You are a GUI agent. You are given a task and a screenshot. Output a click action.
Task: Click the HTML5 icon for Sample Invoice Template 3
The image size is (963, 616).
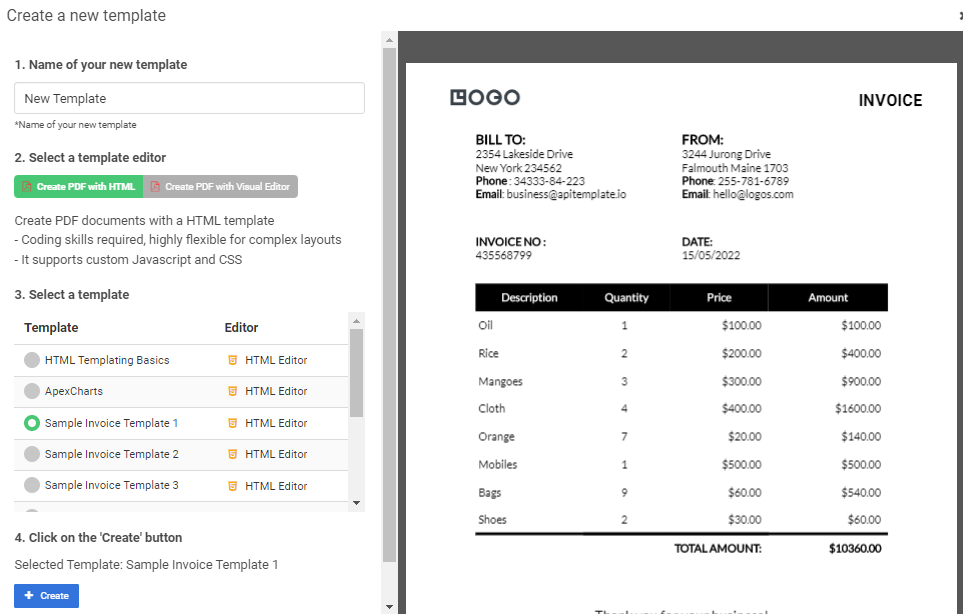point(233,485)
